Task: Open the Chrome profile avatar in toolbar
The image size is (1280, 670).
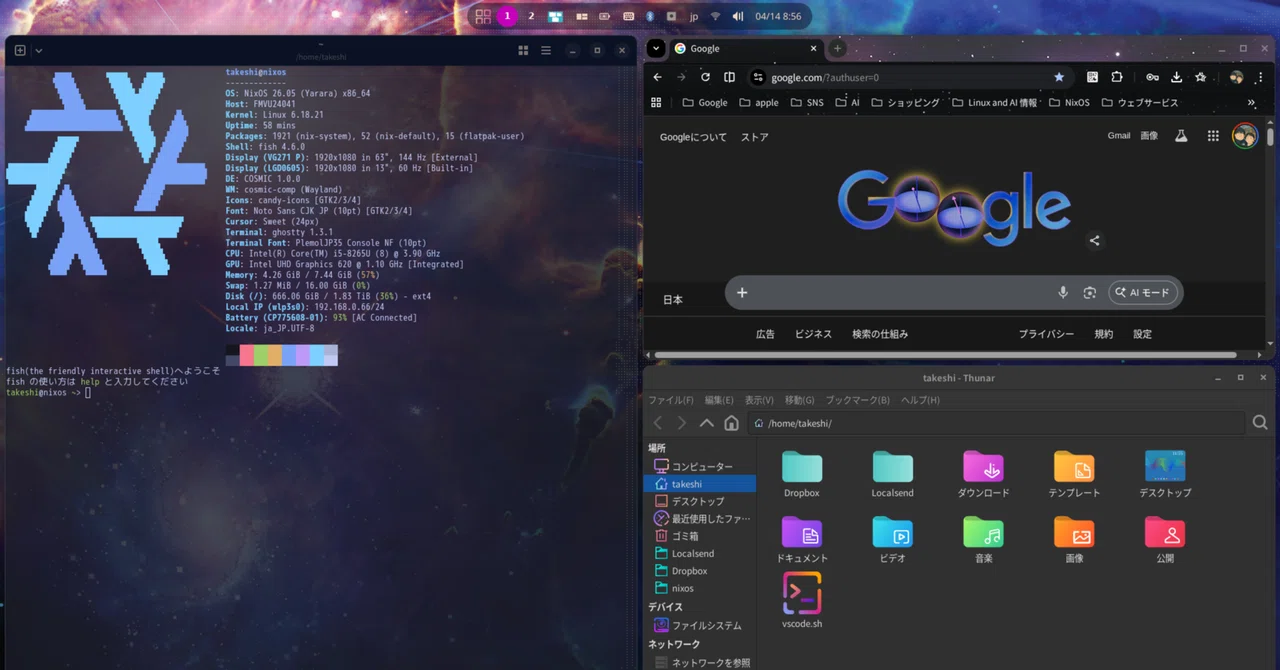Action: 1236,77
